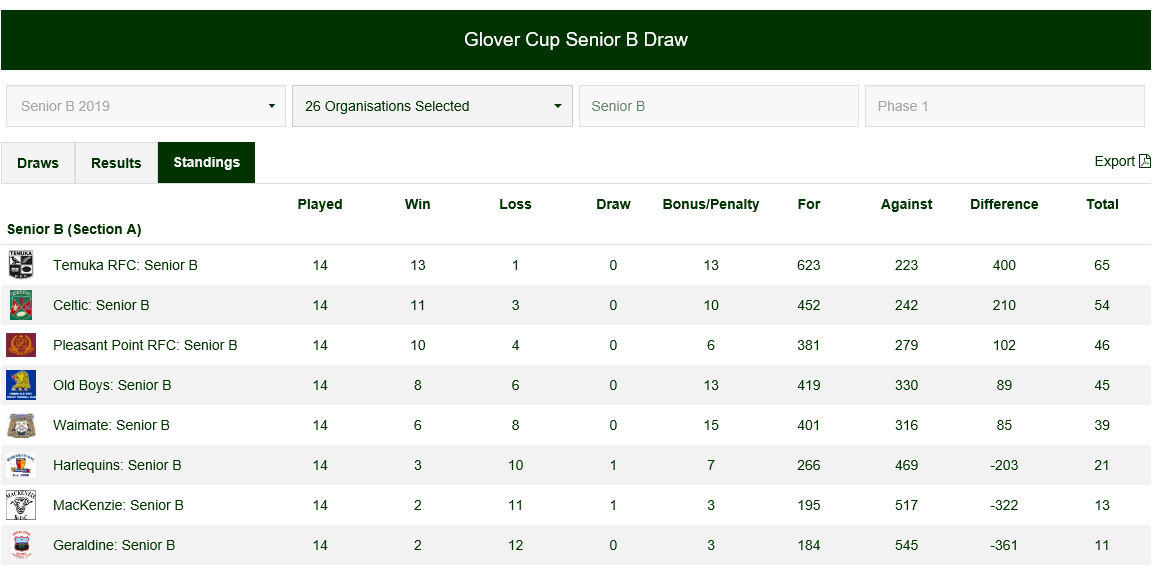Open the Results tab
This screenshot has height=578, width=1157.
(116, 163)
